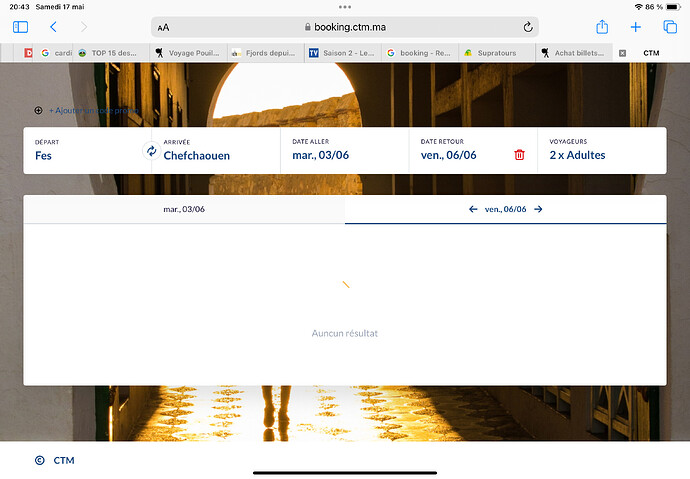Reload the booking.ctm.ma page
The image size is (690, 479).
[x=528, y=27]
